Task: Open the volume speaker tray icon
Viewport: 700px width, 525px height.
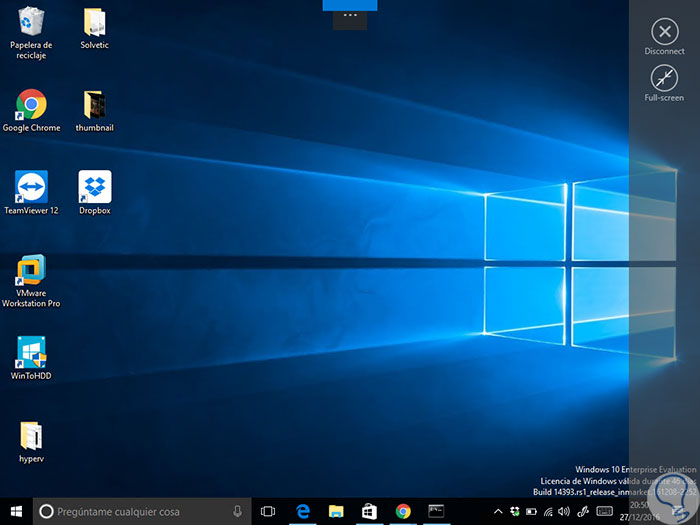Action: click(564, 511)
